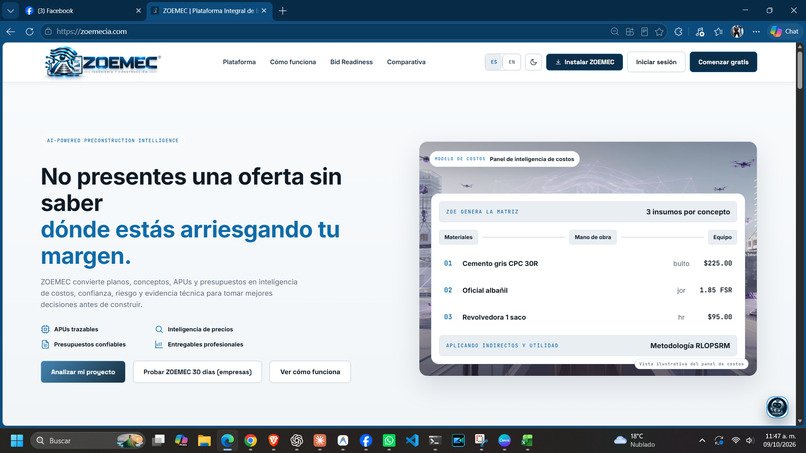The height and width of the screenshot is (453, 806).
Task: Click Iniciar sesión button
Action: coord(656,62)
